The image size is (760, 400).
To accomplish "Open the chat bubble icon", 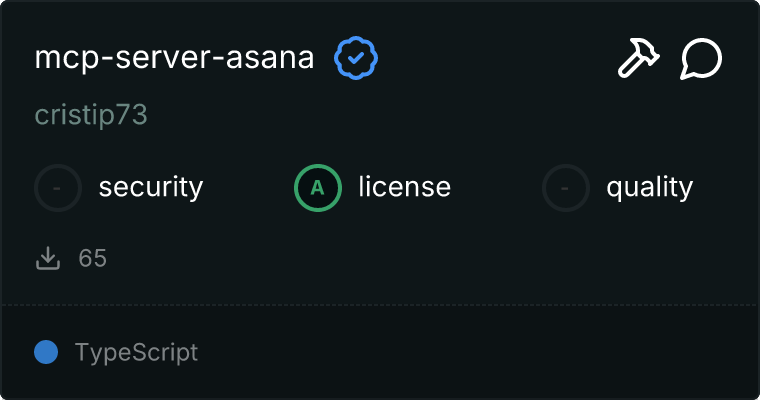I will click(x=701, y=60).
